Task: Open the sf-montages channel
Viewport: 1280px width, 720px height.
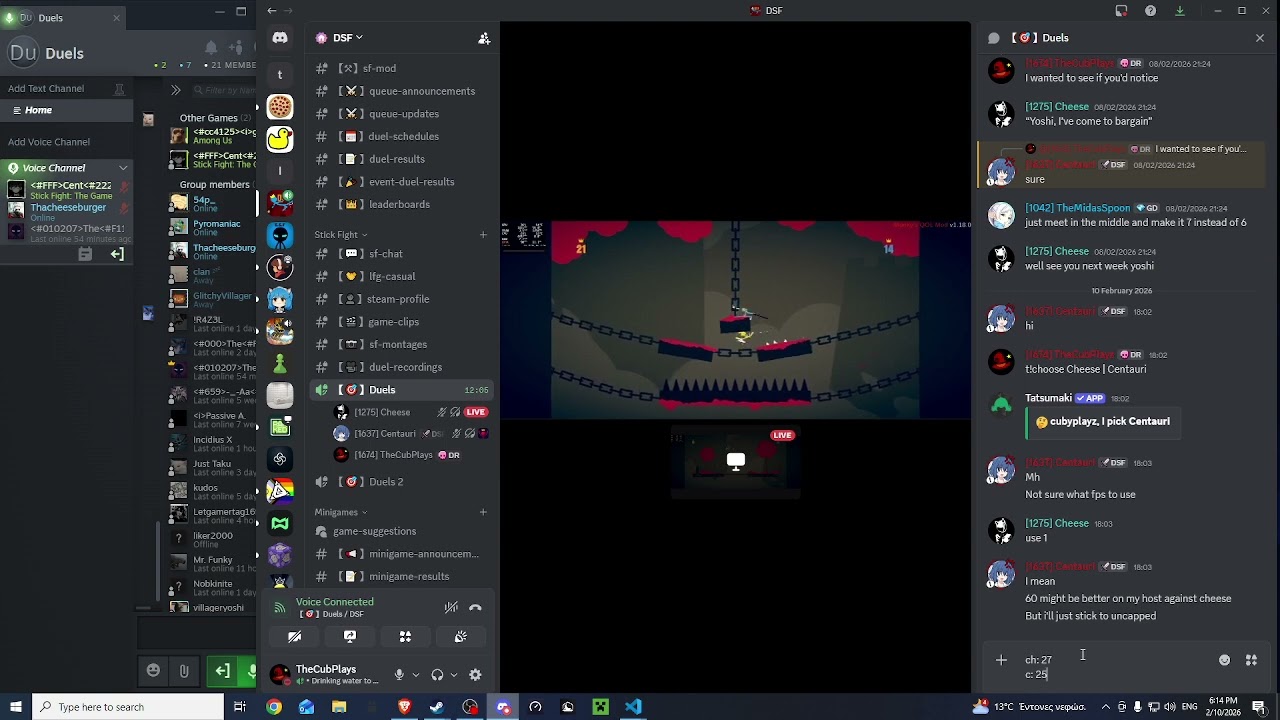Action: point(401,344)
